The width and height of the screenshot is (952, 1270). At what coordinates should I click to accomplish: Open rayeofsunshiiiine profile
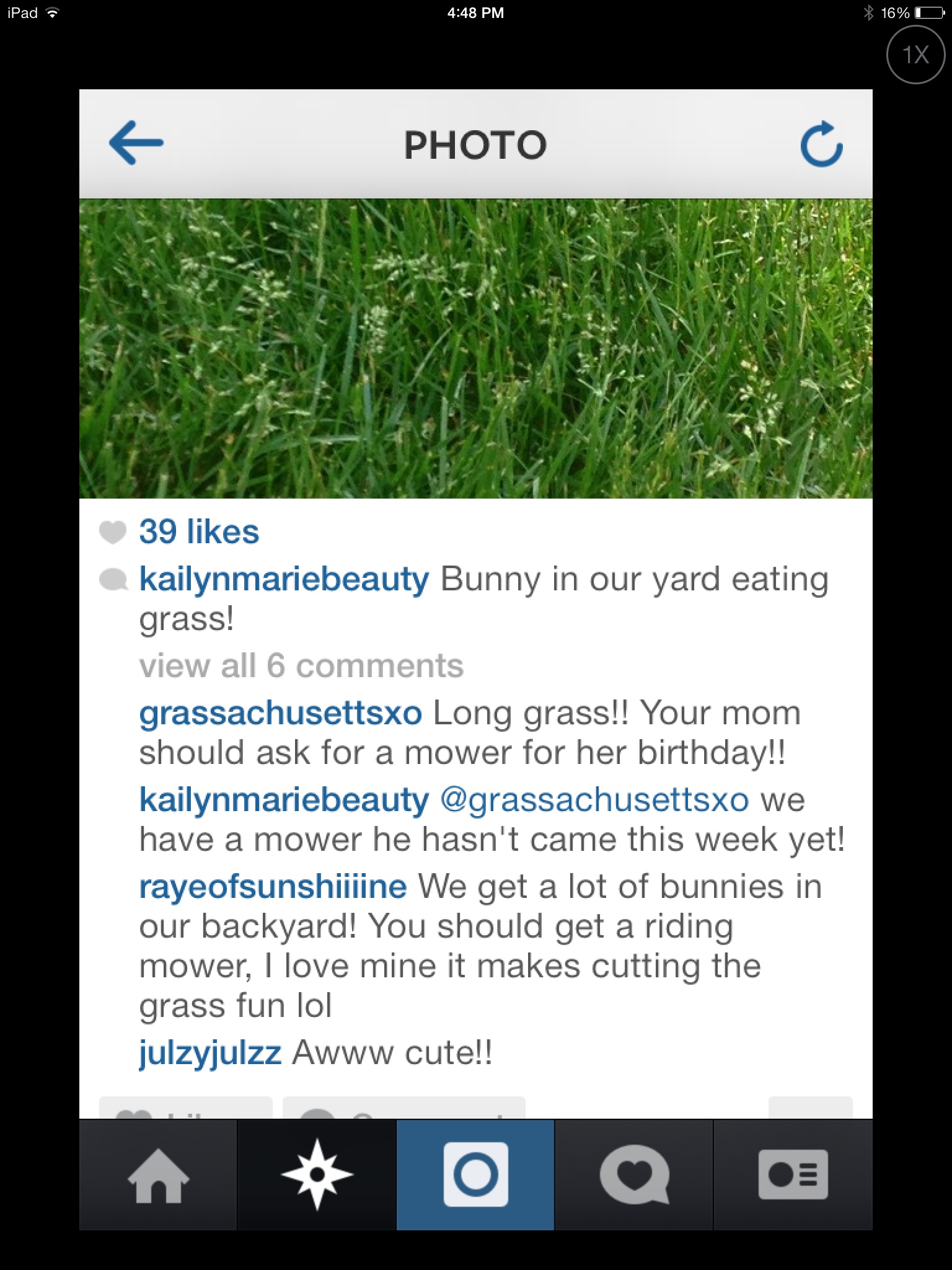pyautogui.click(x=273, y=887)
